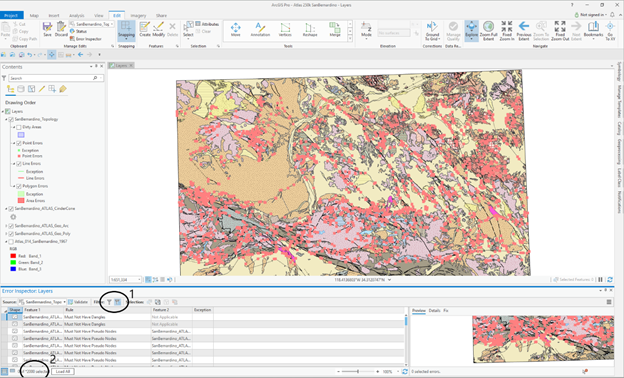Open the Go To XY tool
This screenshot has width=624, height=378.
[610, 31]
